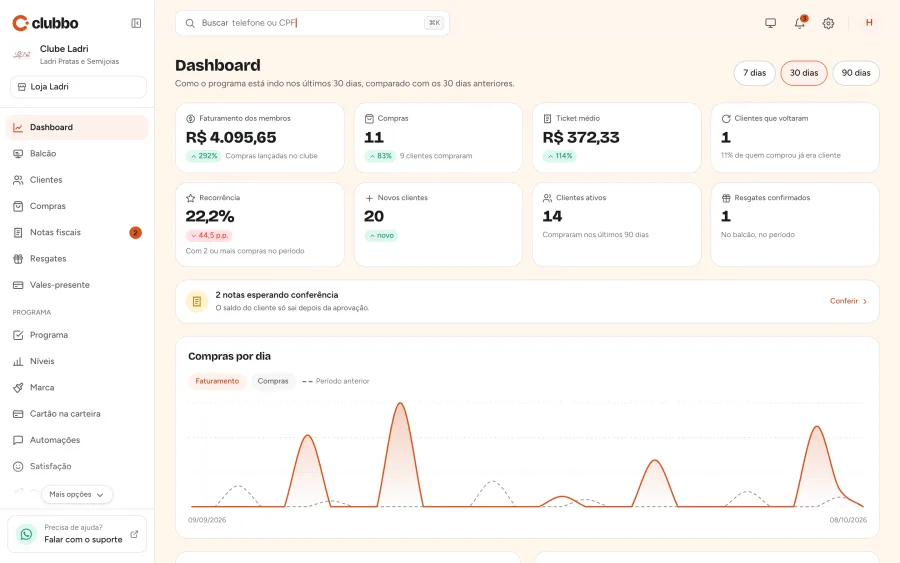Image resolution: width=900 pixels, height=563 pixels.
Task: Click the Clube Ladri logo thumbnail
Action: pos(22,55)
